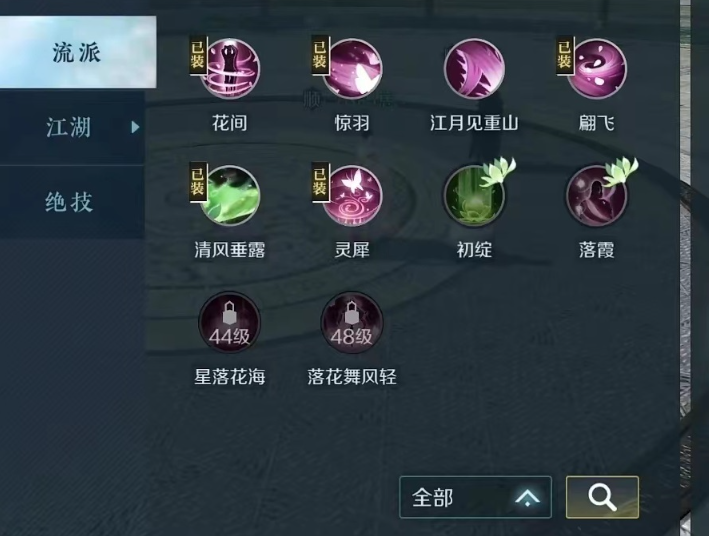Choose the 初绽 lotus skill icon
This screenshot has width=709, height=536.
474,195
